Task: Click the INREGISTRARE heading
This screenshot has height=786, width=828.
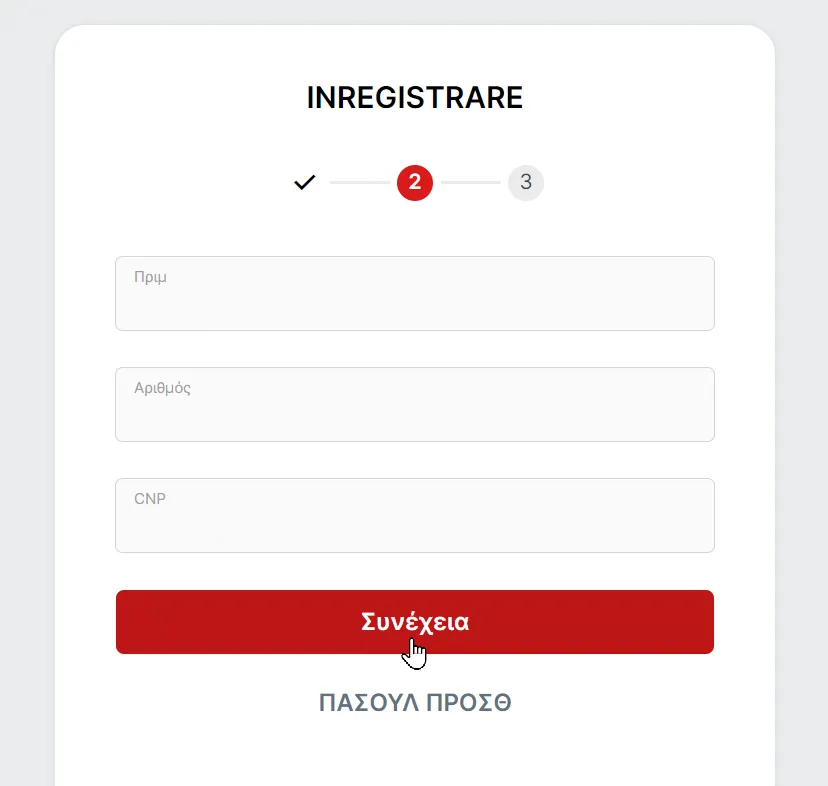Action: 415,97
